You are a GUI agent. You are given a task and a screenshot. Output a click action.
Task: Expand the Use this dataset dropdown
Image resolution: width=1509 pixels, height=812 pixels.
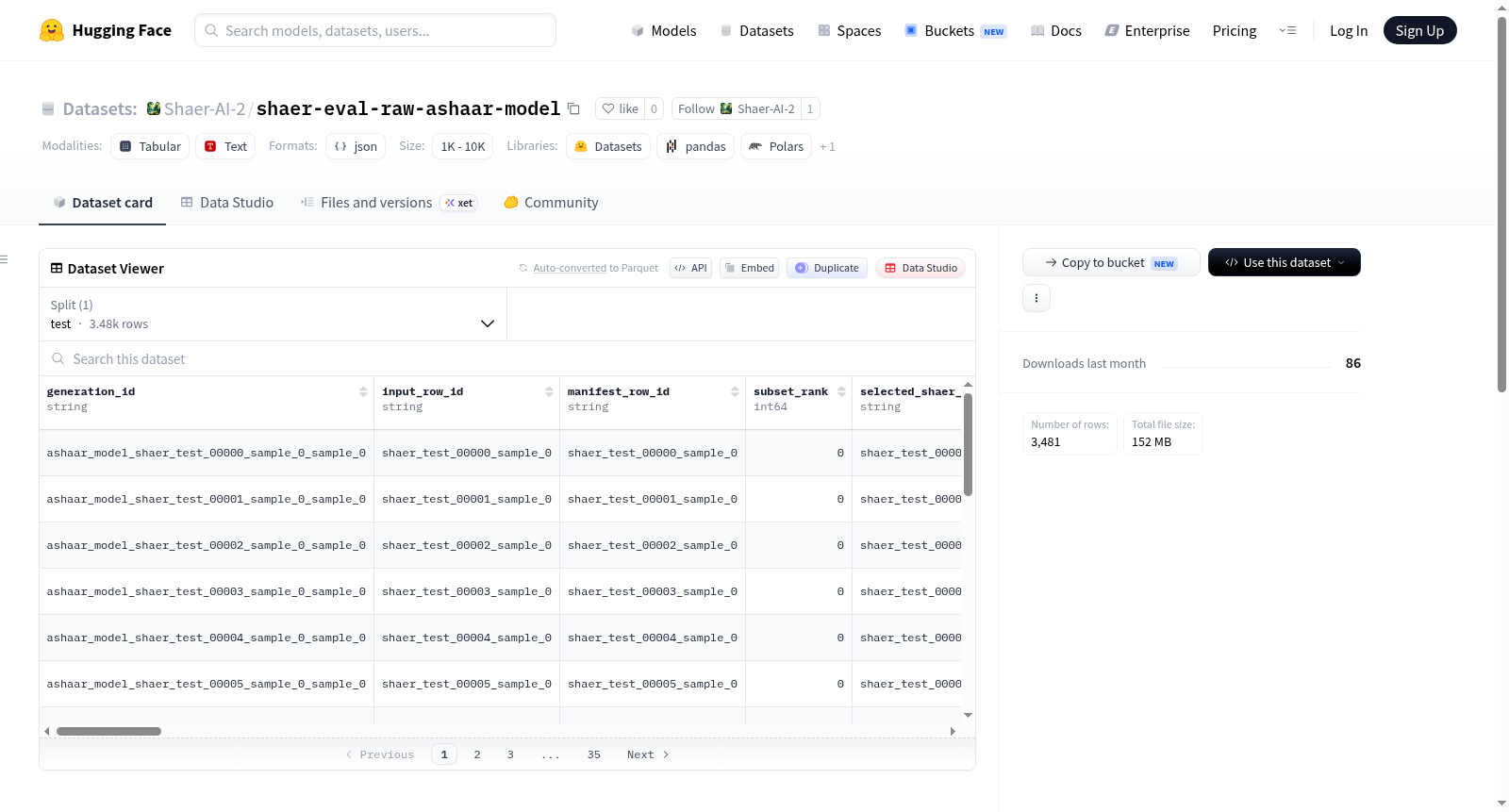(x=1285, y=262)
